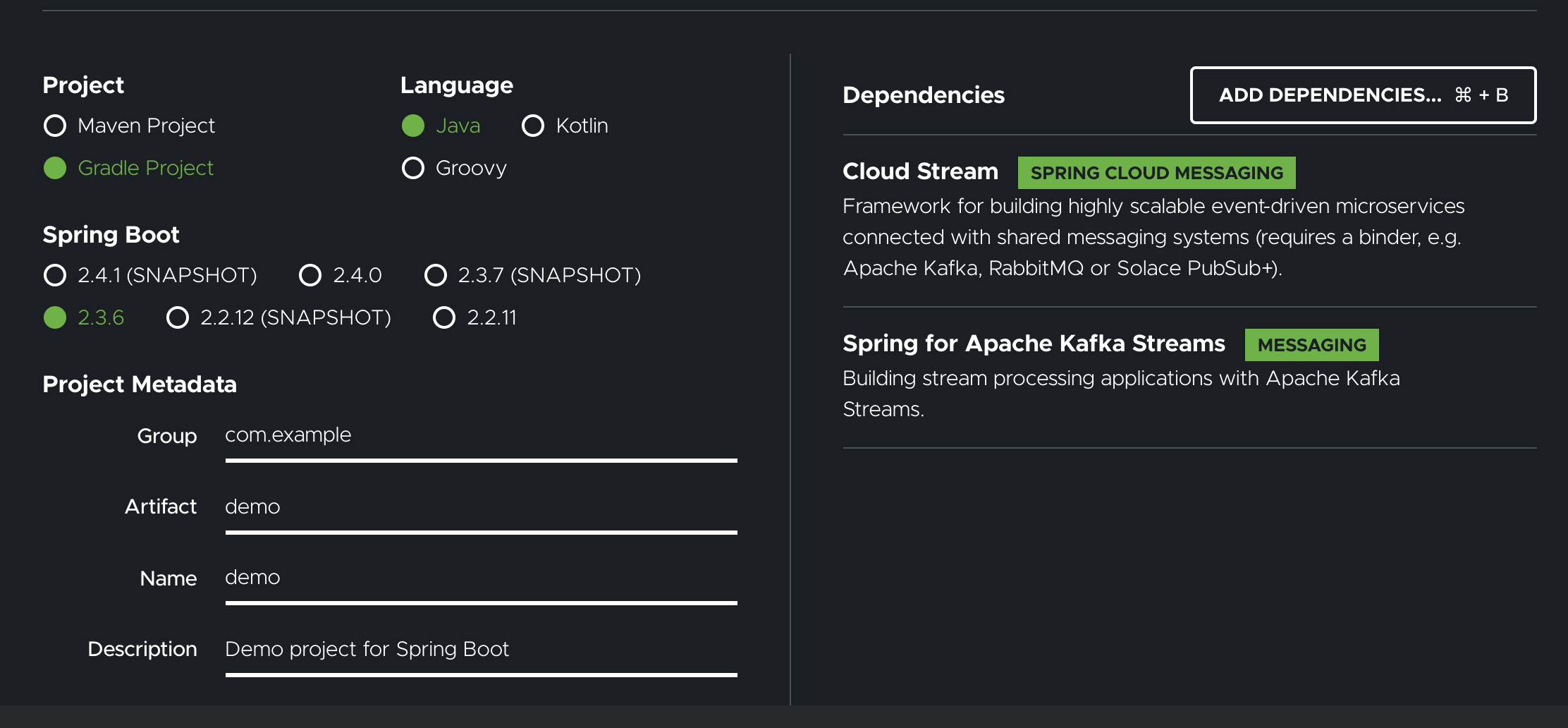
Task: Select Spring Boot version 2.4.0
Action: pyautogui.click(x=310, y=276)
